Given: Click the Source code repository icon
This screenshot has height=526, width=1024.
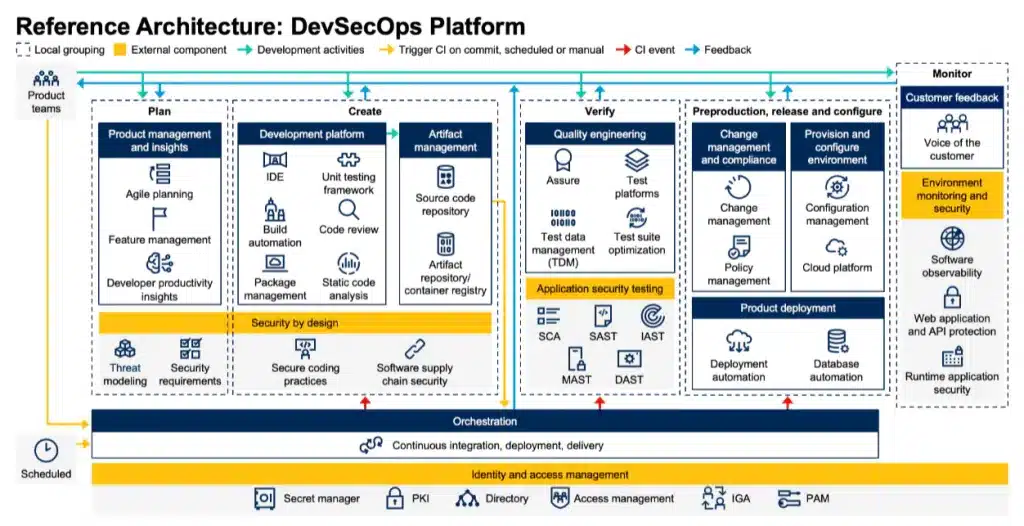Looking at the screenshot, I should [x=445, y=177].
